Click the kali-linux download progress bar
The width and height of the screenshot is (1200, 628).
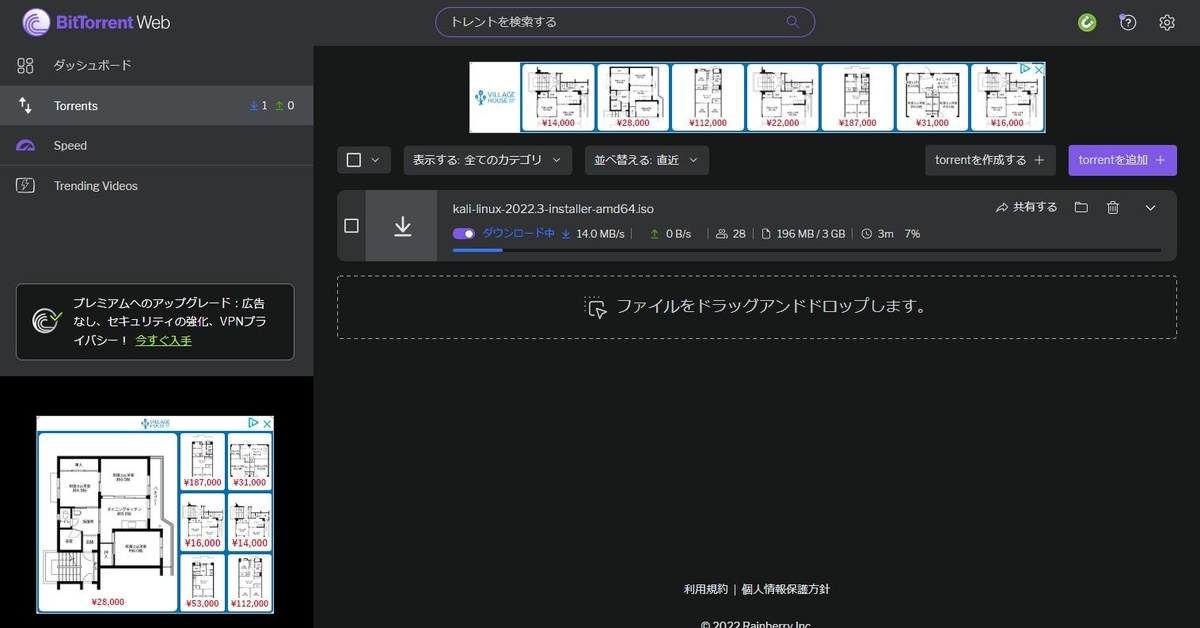pyautogui.click(x=807, y=250)
